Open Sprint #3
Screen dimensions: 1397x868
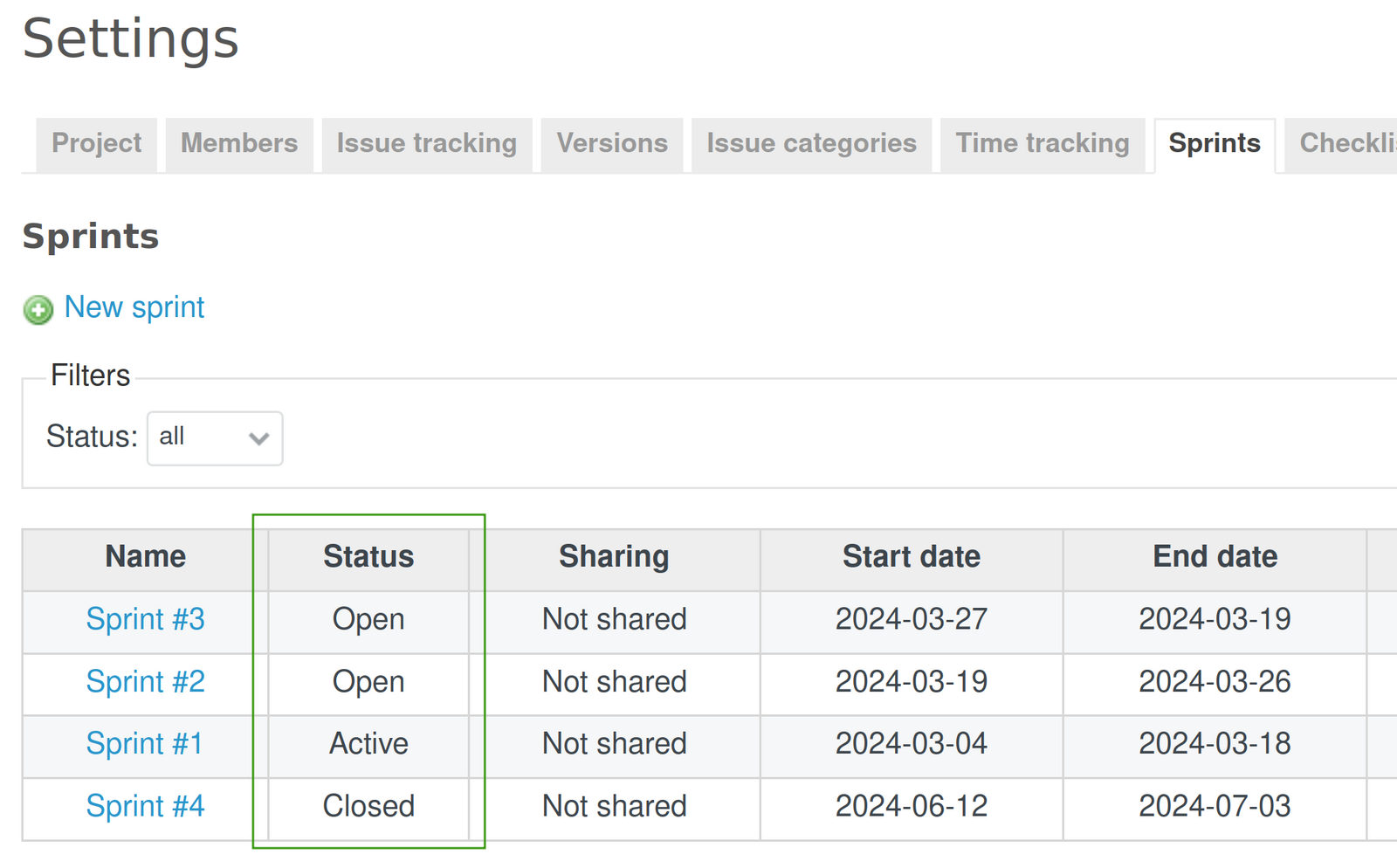pyautogui.click(x=145, y=620)
